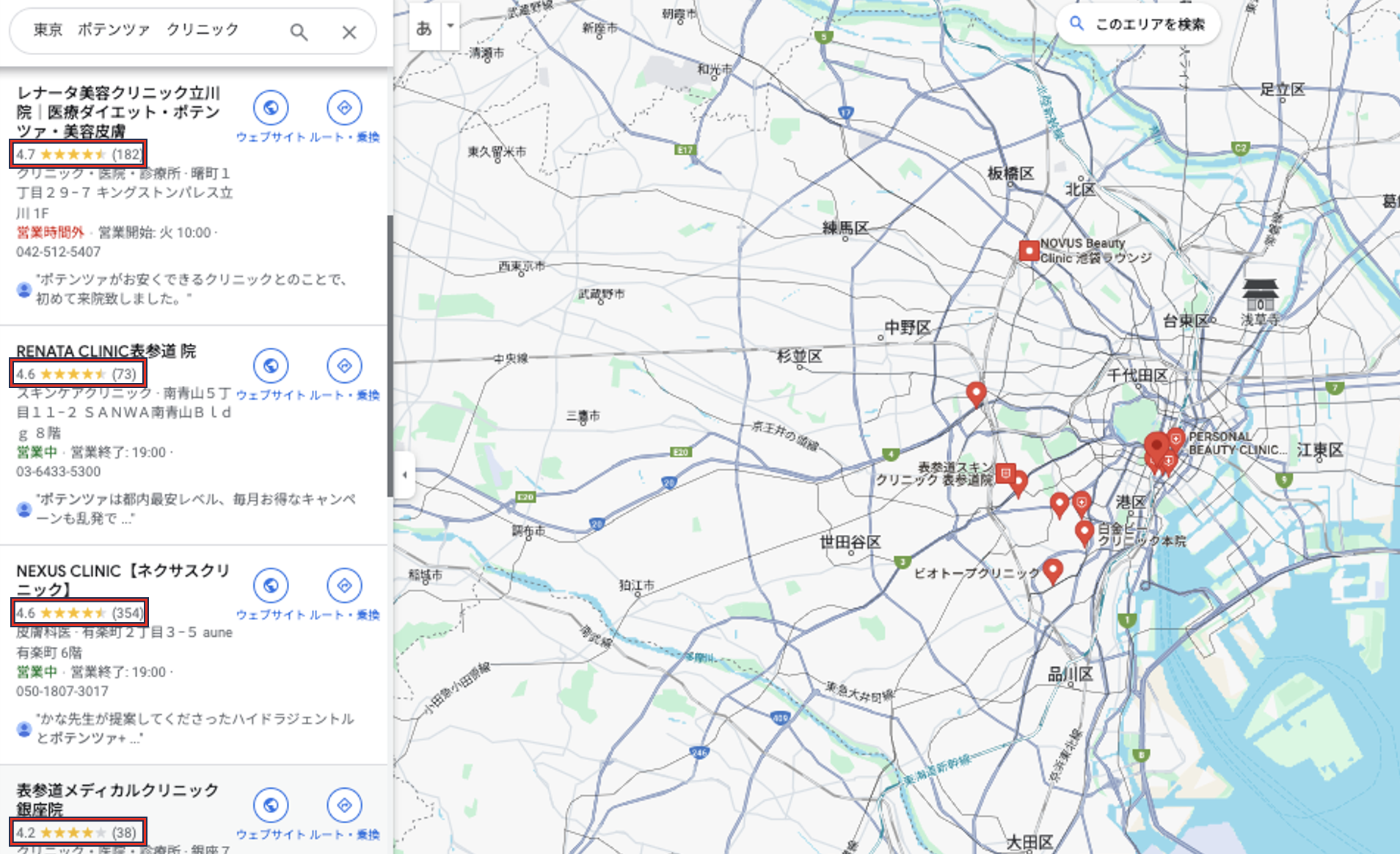
Task: Click the 4.6 rating with 354 reviews
Action: pos(79,613)
